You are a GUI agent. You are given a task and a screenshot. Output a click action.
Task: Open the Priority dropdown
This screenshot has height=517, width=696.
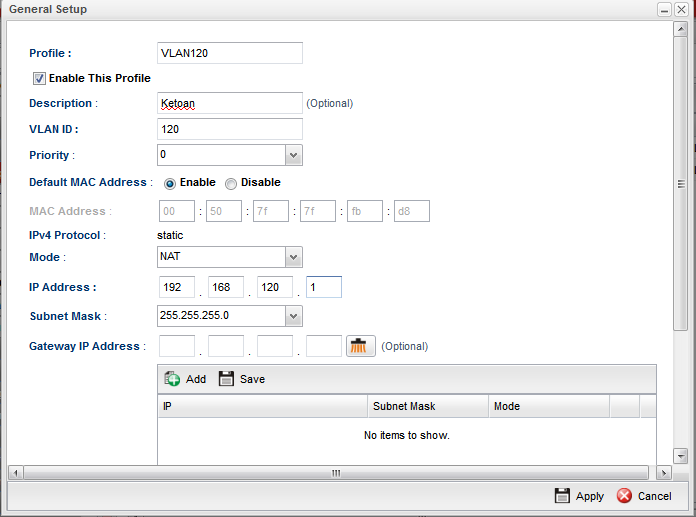click(293, 155)
